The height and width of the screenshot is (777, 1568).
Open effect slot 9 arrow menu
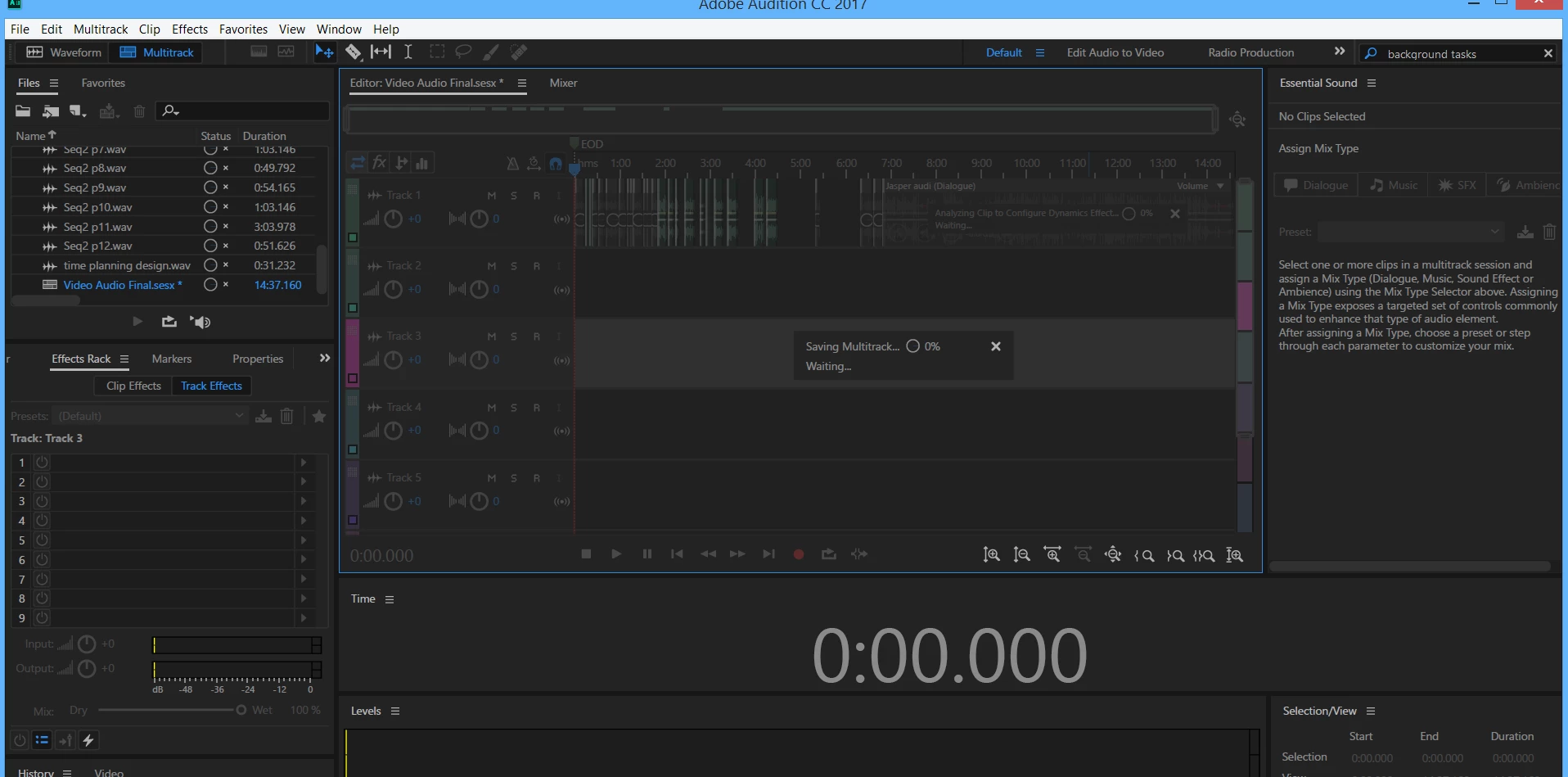(304, 618)
